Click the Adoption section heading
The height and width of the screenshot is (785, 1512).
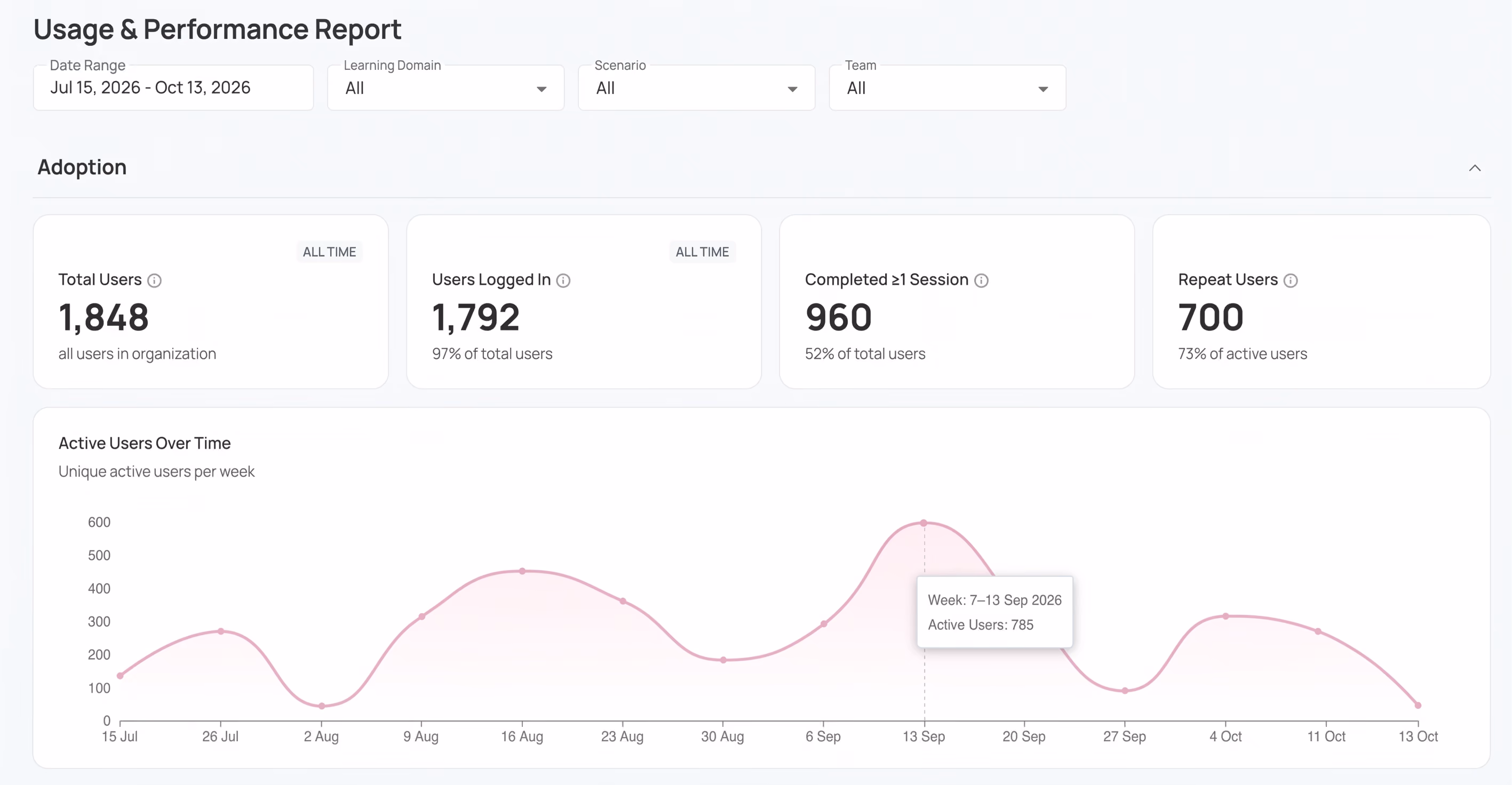coord(82,168)
